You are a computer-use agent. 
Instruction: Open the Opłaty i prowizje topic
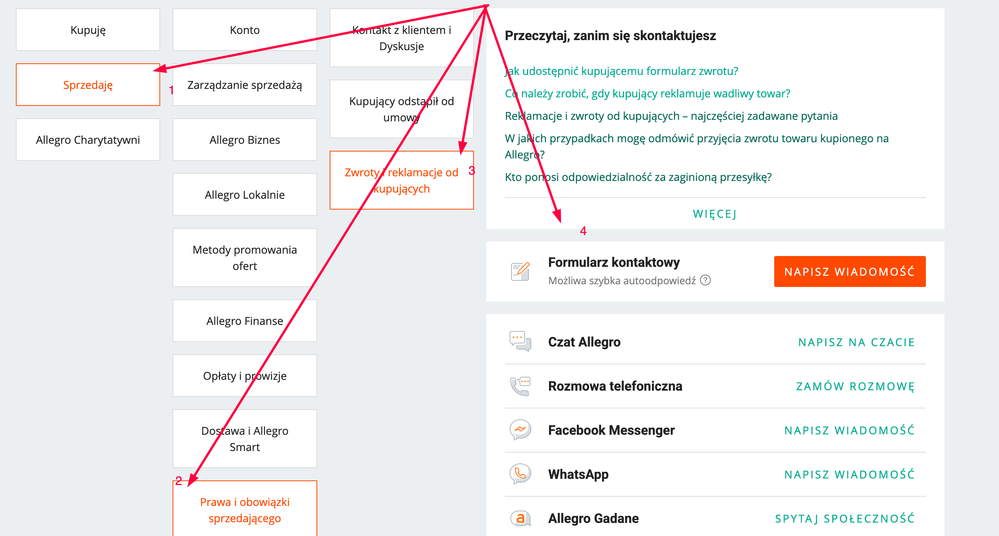[x=245, y=376]
